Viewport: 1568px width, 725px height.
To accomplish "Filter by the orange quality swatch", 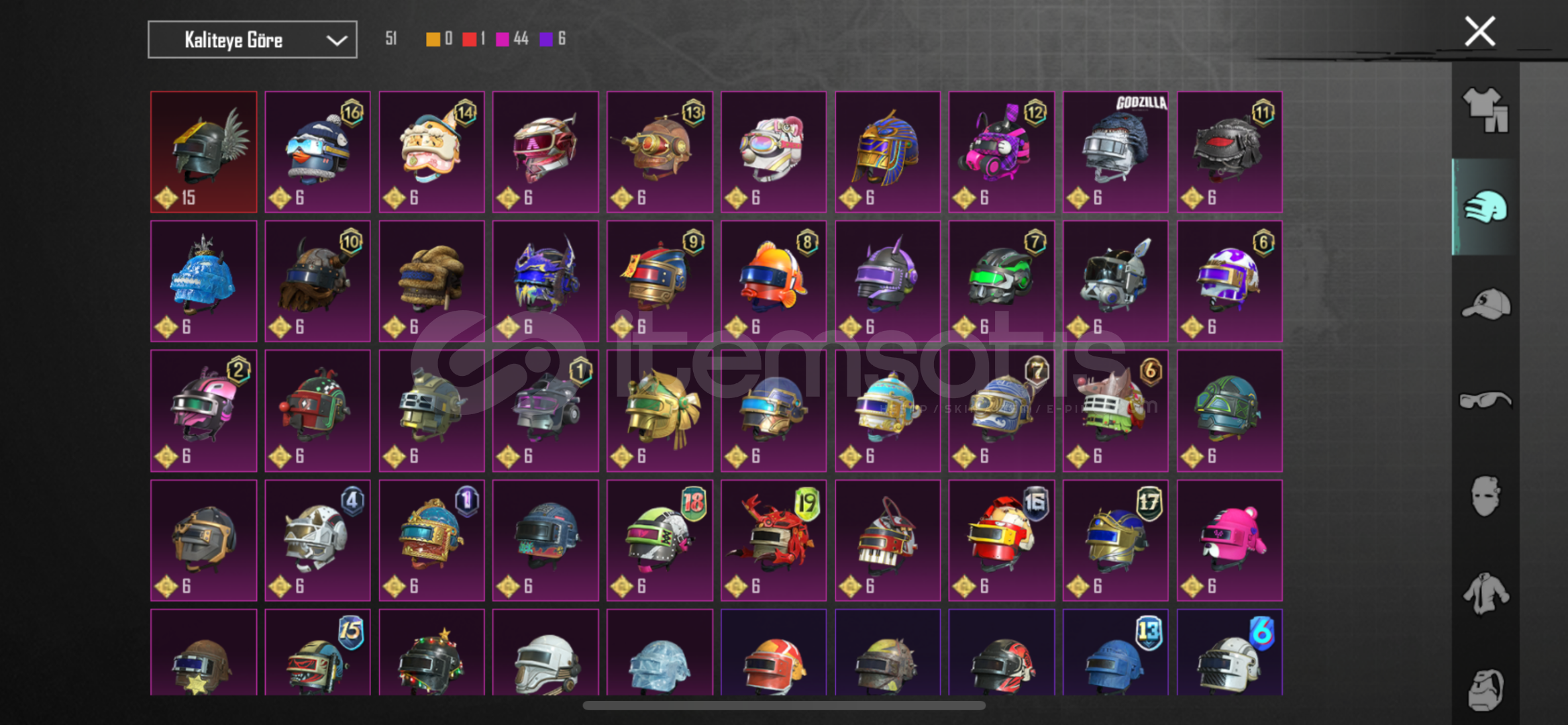I will coord(433,39).
